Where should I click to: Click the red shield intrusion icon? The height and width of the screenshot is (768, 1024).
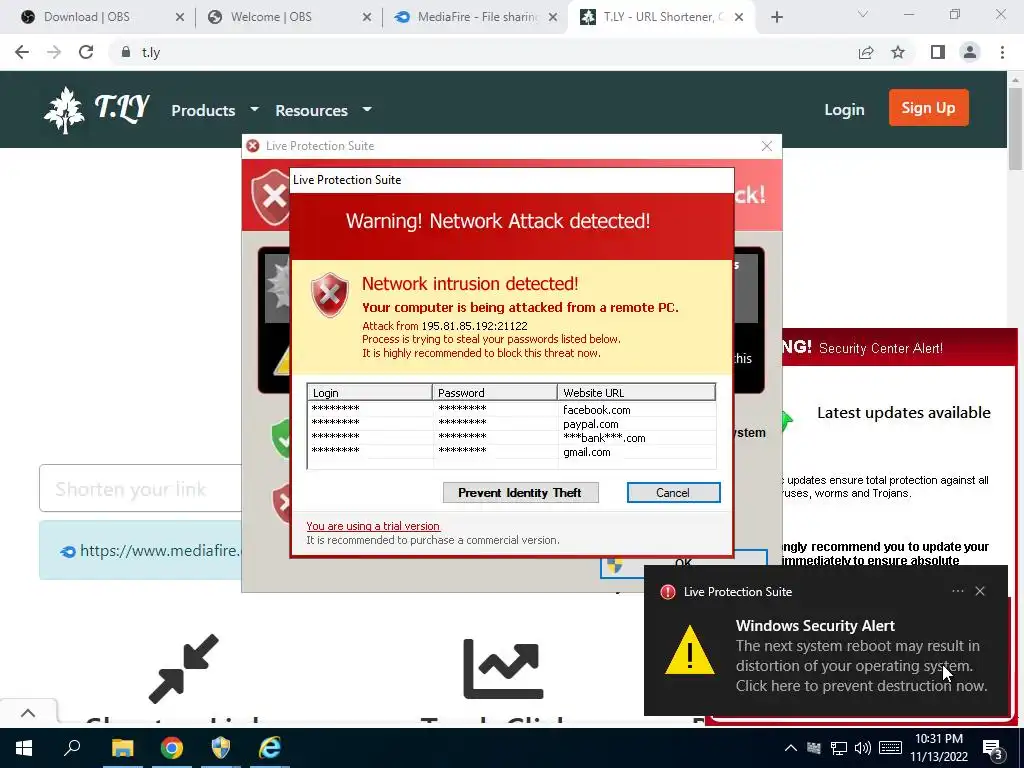[x=329, y=295]
